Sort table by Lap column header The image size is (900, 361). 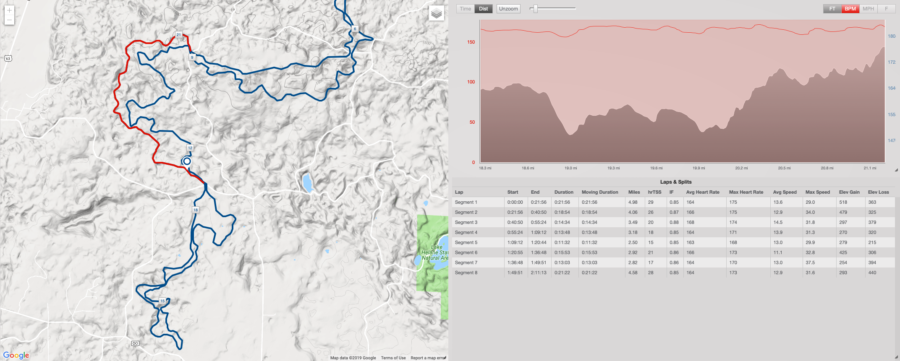pos(458,192)
